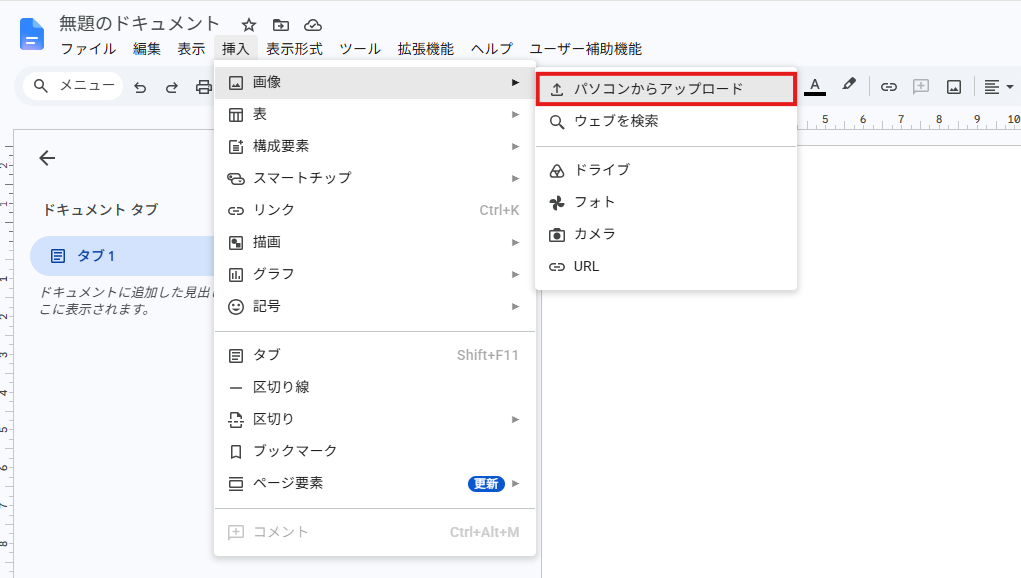Click the back arrow in tabs panel
Screen dimensions: 1021x578
click(47, 158)
